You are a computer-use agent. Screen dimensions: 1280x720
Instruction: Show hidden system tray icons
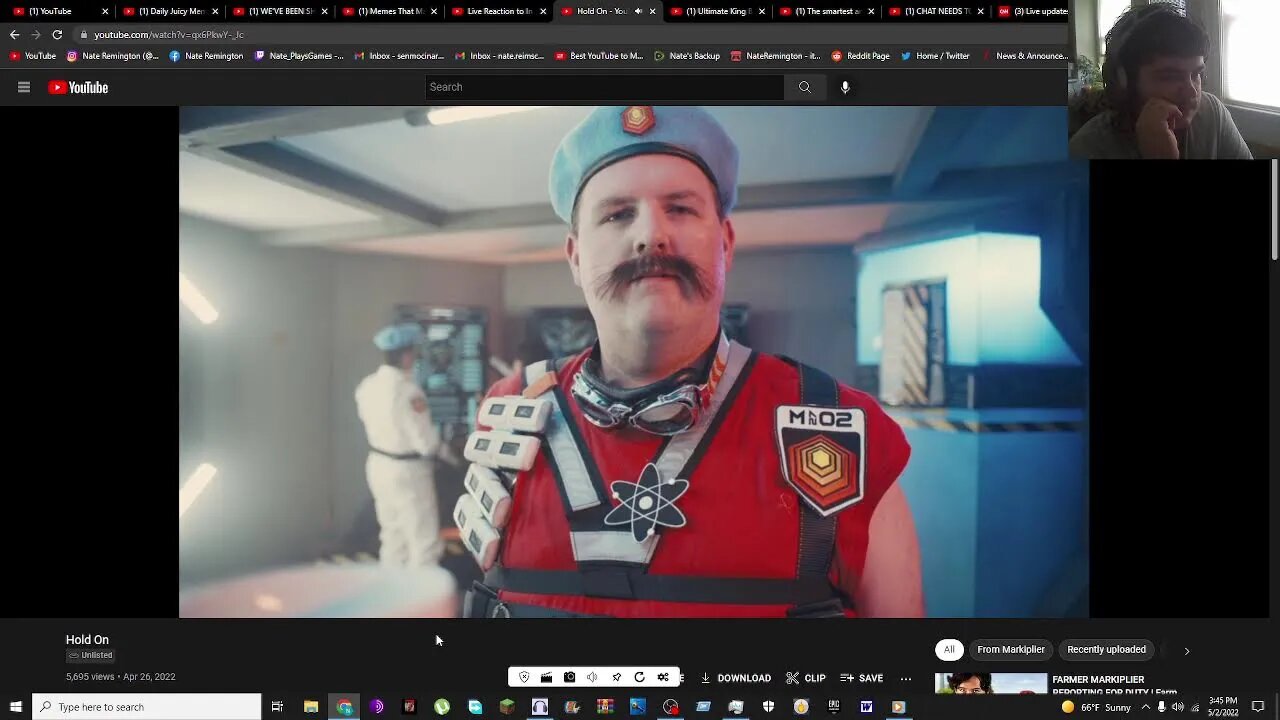[x=1146, y=707]
